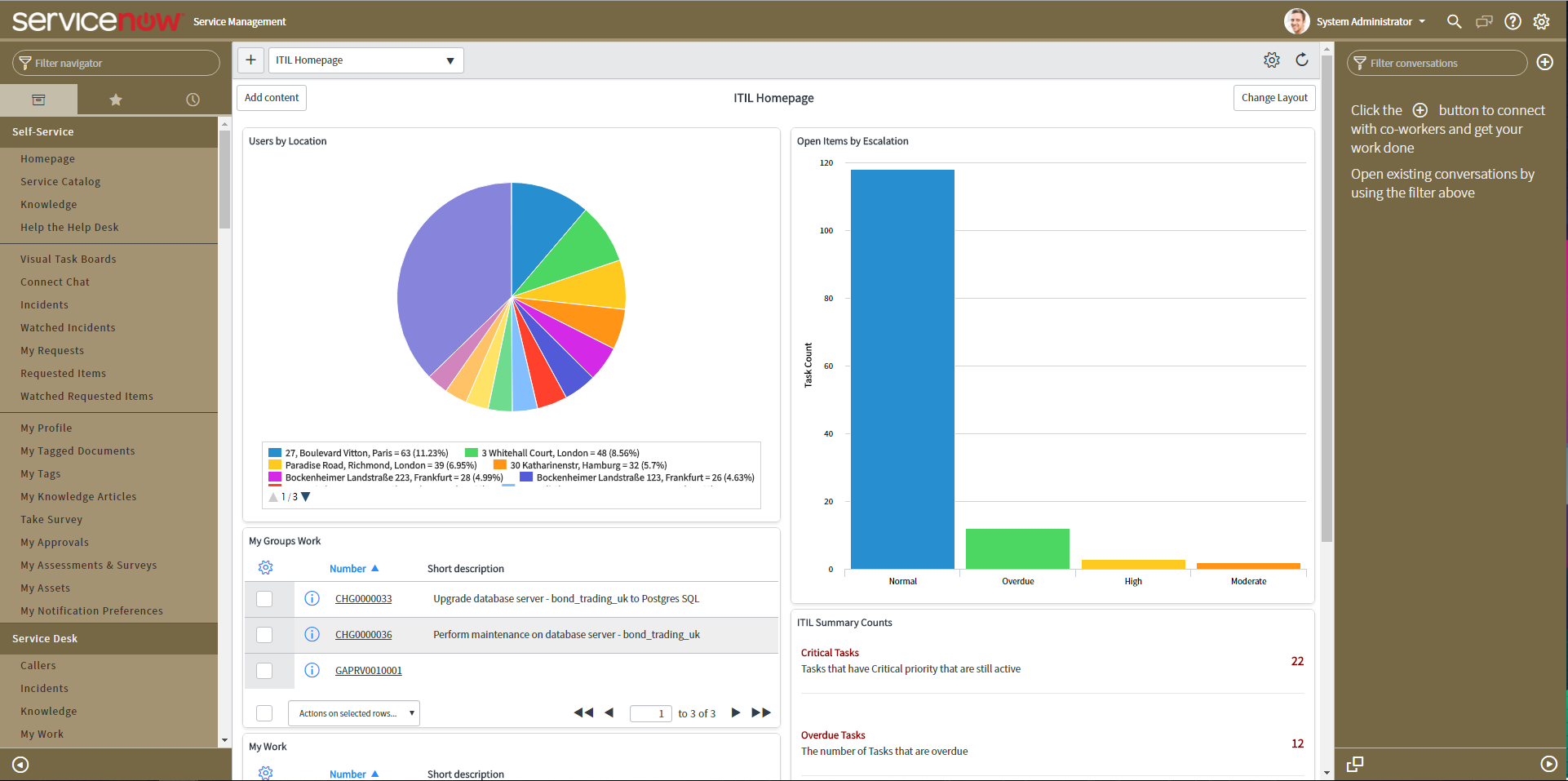Click the Change Layout button

1273,97
